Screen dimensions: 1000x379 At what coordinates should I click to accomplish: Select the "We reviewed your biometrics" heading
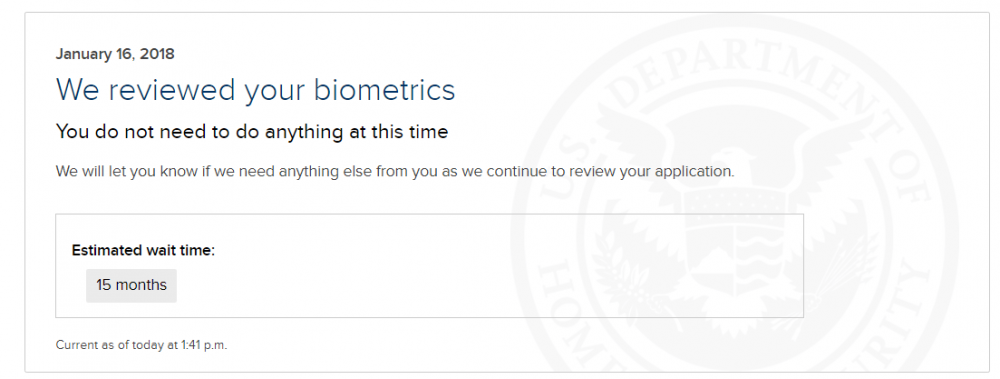[255, 91]
